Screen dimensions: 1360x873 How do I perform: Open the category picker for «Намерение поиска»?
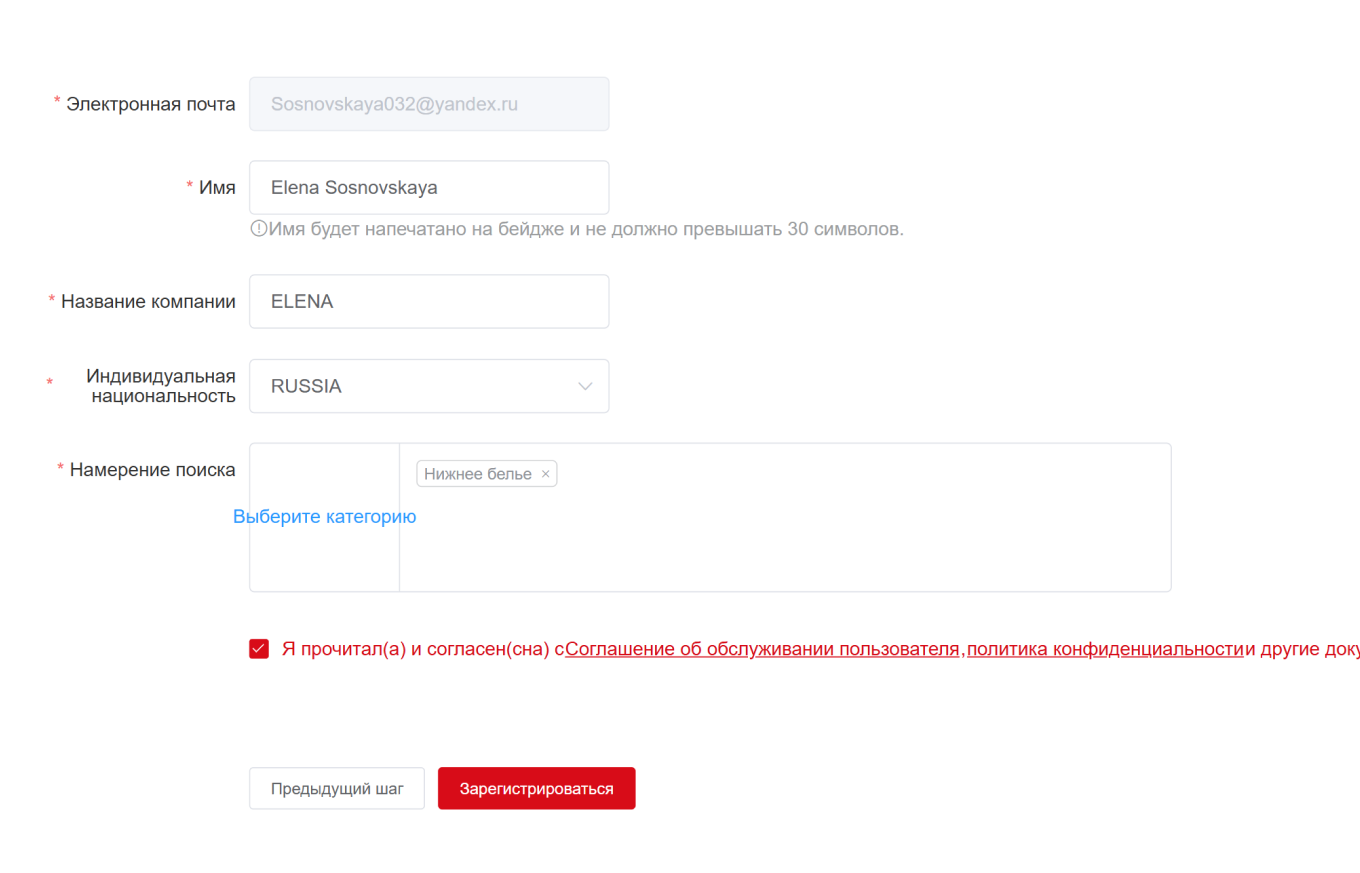coord(324,516)
